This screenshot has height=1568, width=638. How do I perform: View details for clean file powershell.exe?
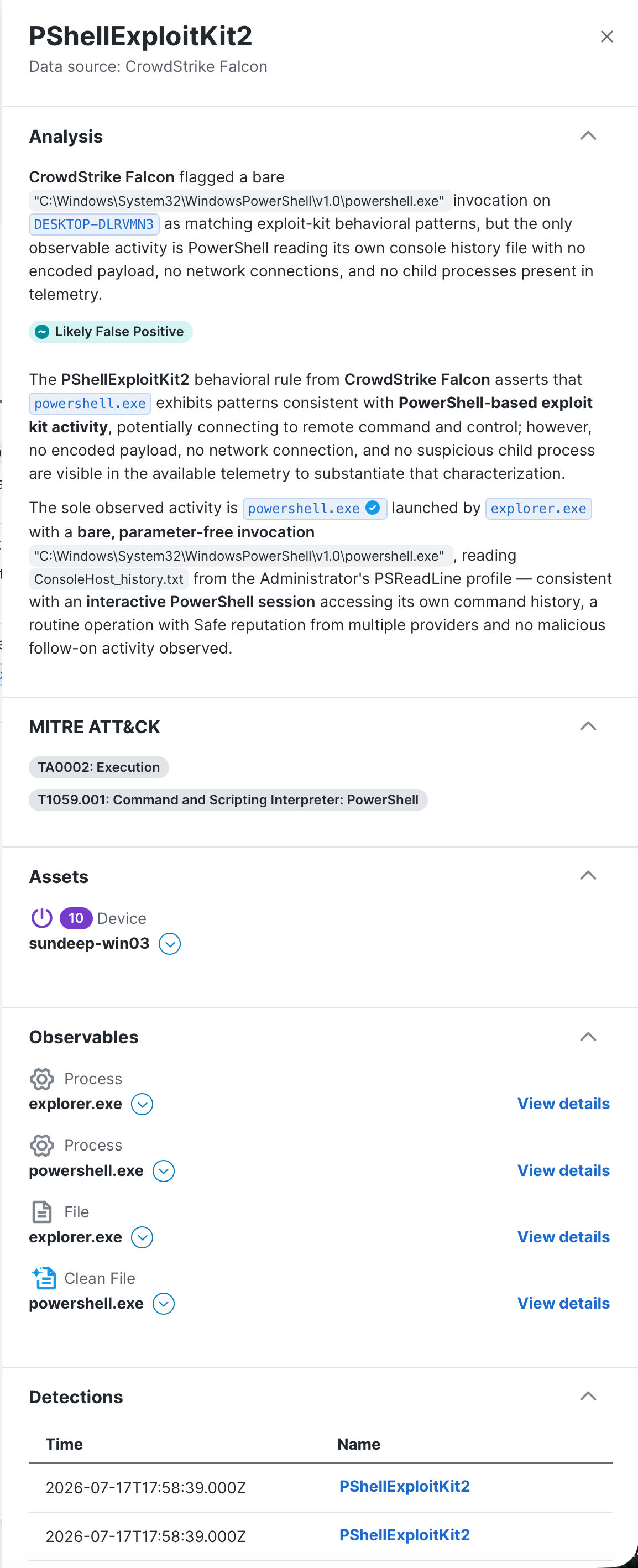[x=563, y=1303]
